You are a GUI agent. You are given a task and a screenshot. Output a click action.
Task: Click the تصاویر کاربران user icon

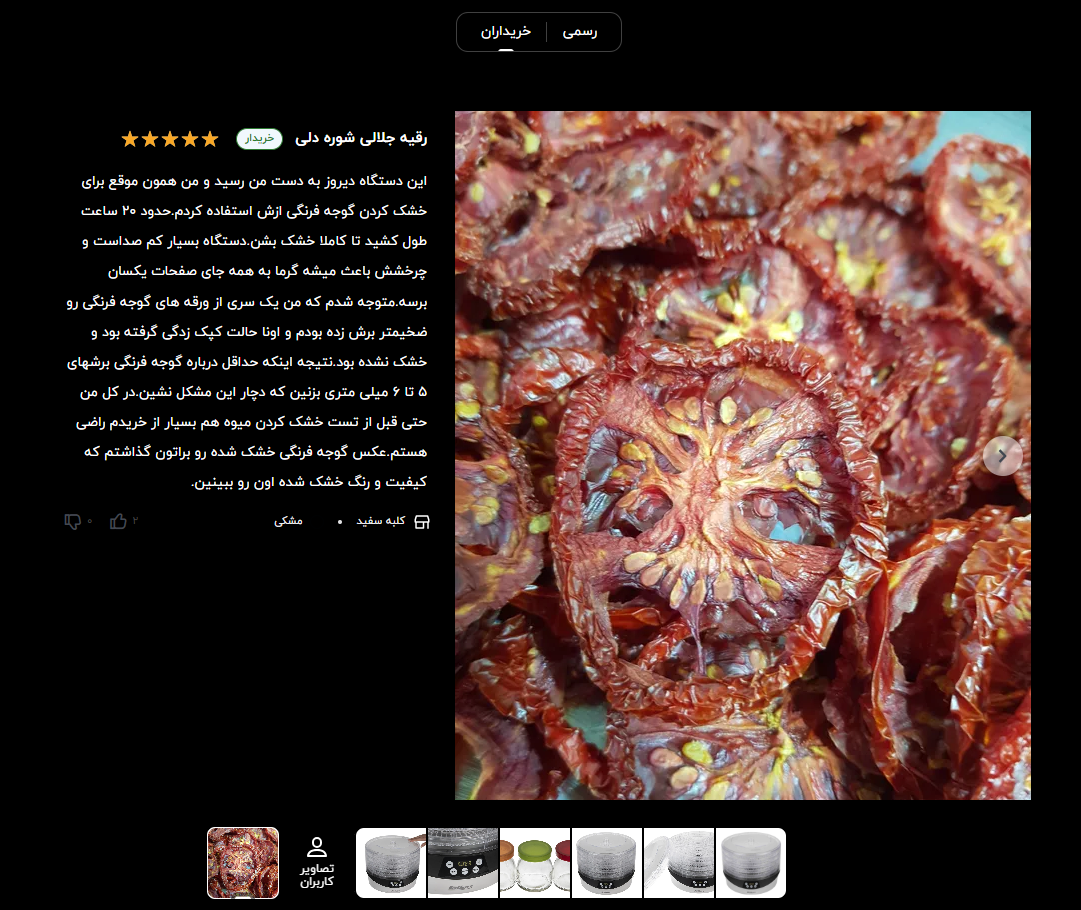click(x=317, y=847)
